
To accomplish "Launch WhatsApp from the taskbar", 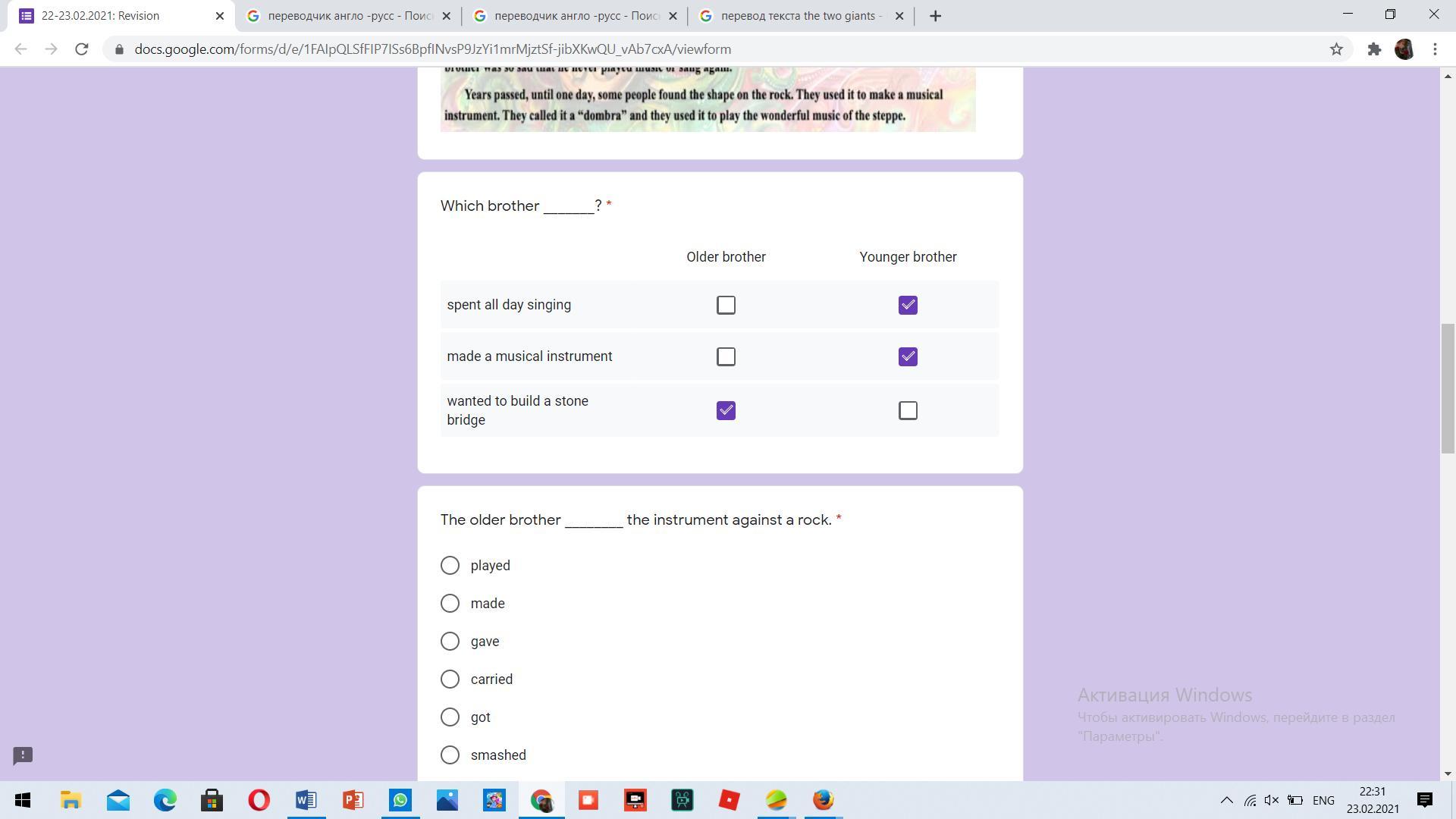I will point(400,800).
